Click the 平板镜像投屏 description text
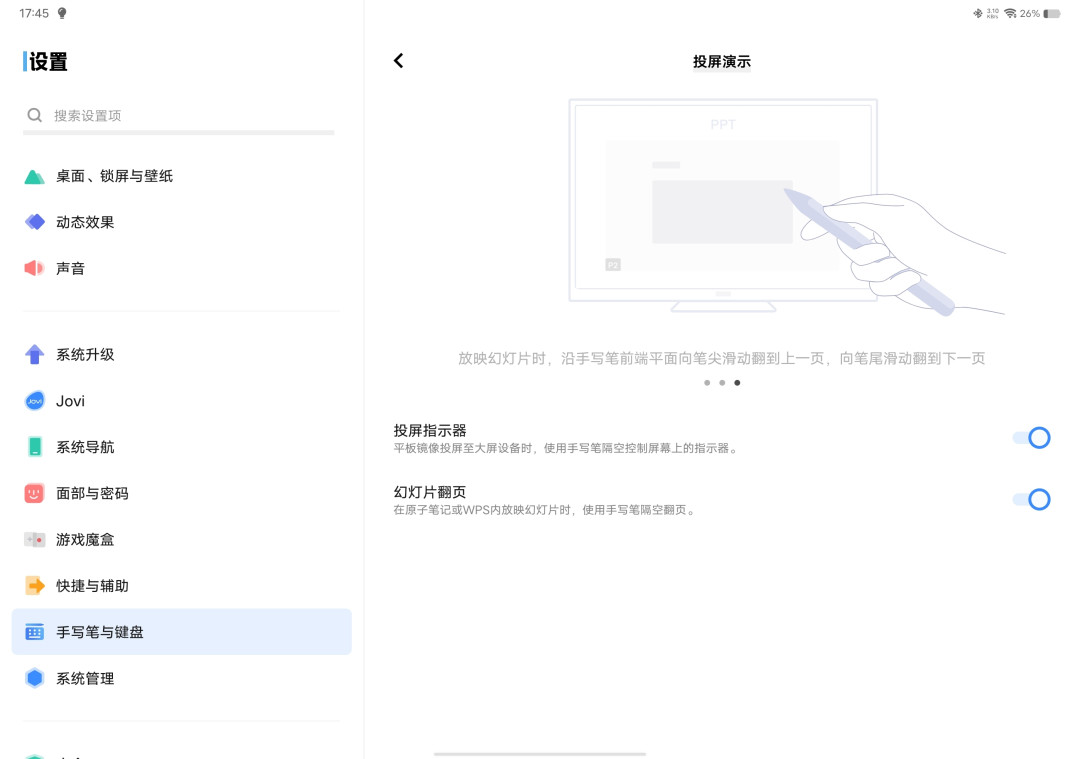 coord(566,448)
